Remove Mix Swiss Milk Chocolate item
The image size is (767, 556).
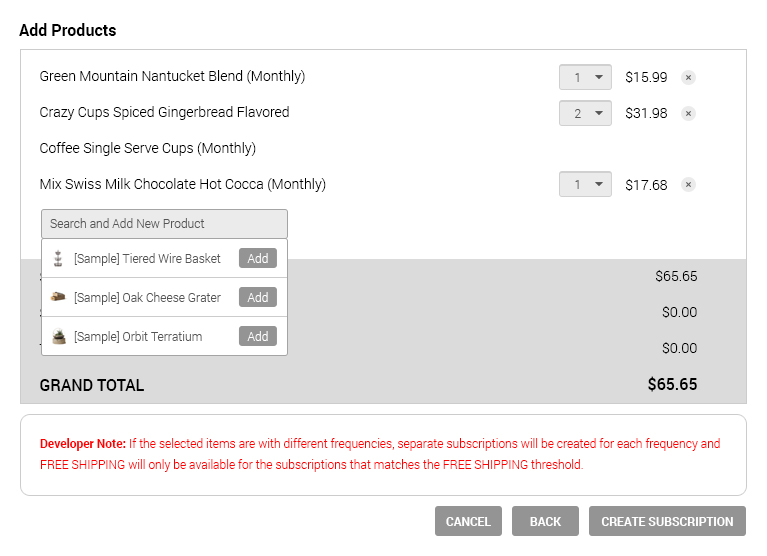pos(688,185)
